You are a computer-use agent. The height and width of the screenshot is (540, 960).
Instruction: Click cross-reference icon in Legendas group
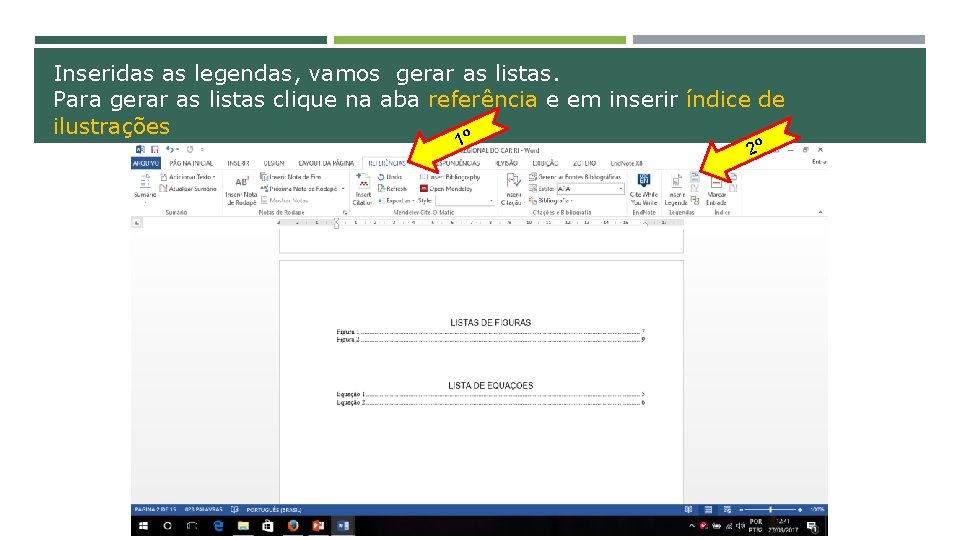(695, 200)
